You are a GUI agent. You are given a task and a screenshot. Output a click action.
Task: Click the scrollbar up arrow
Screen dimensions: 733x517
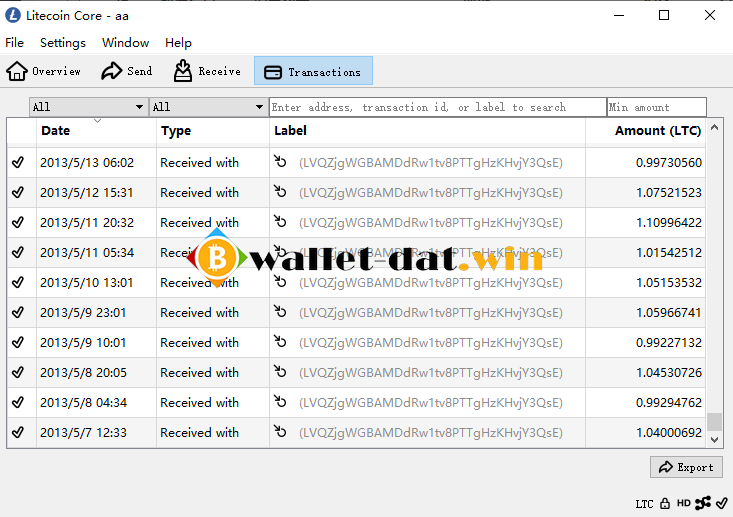point(714,127)
